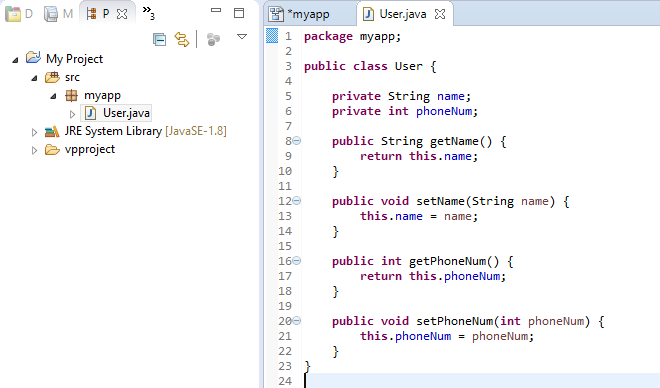Show hidden views overflow chevron
The width and height of the screenshot is (660, 388).
tap(148, 12)
